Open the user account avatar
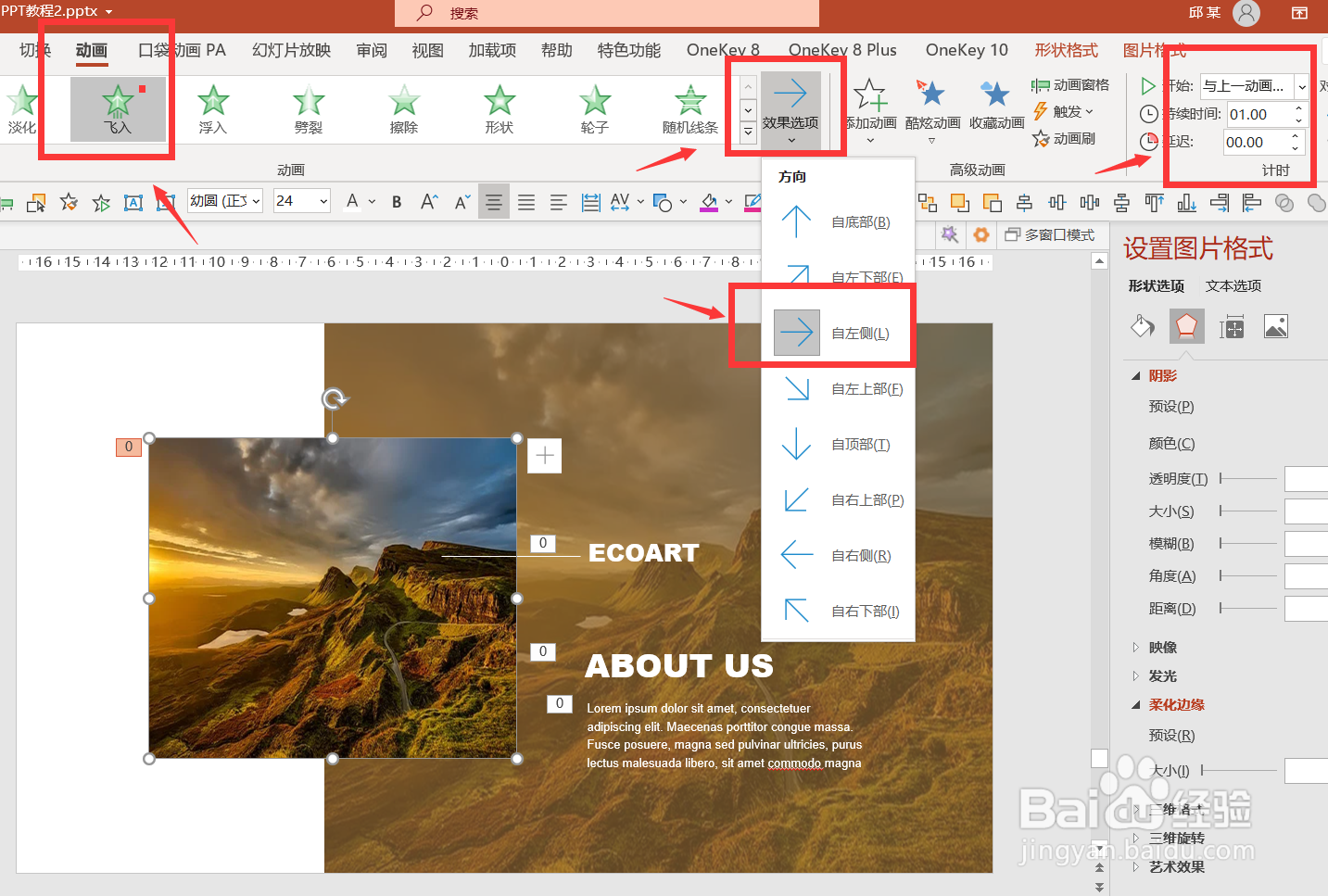The width and height of the screenshot is (1328, 896). click(x=1247, y=13)
